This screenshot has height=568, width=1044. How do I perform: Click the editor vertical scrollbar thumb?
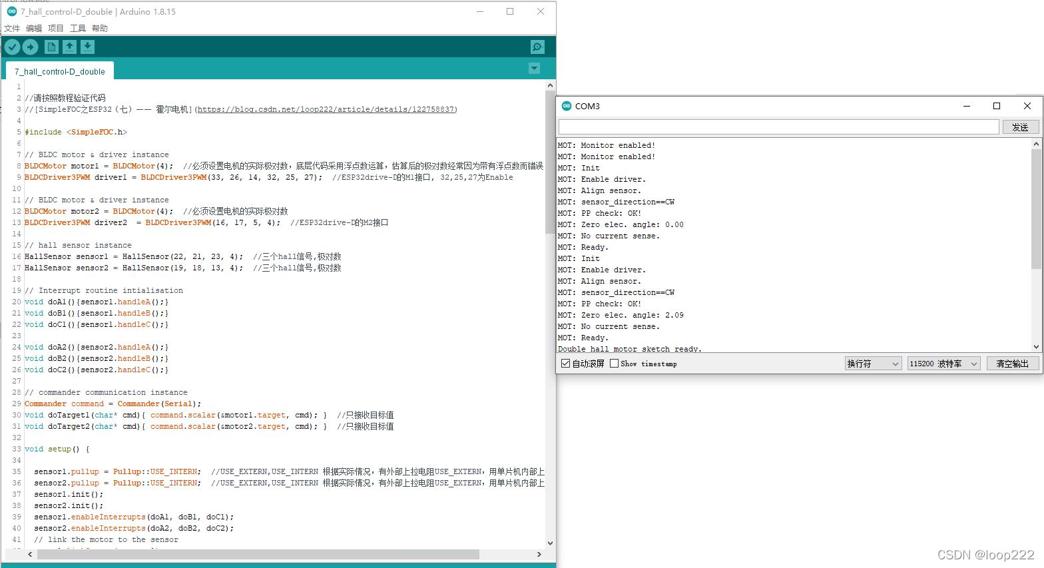click(x=550, y=164)
